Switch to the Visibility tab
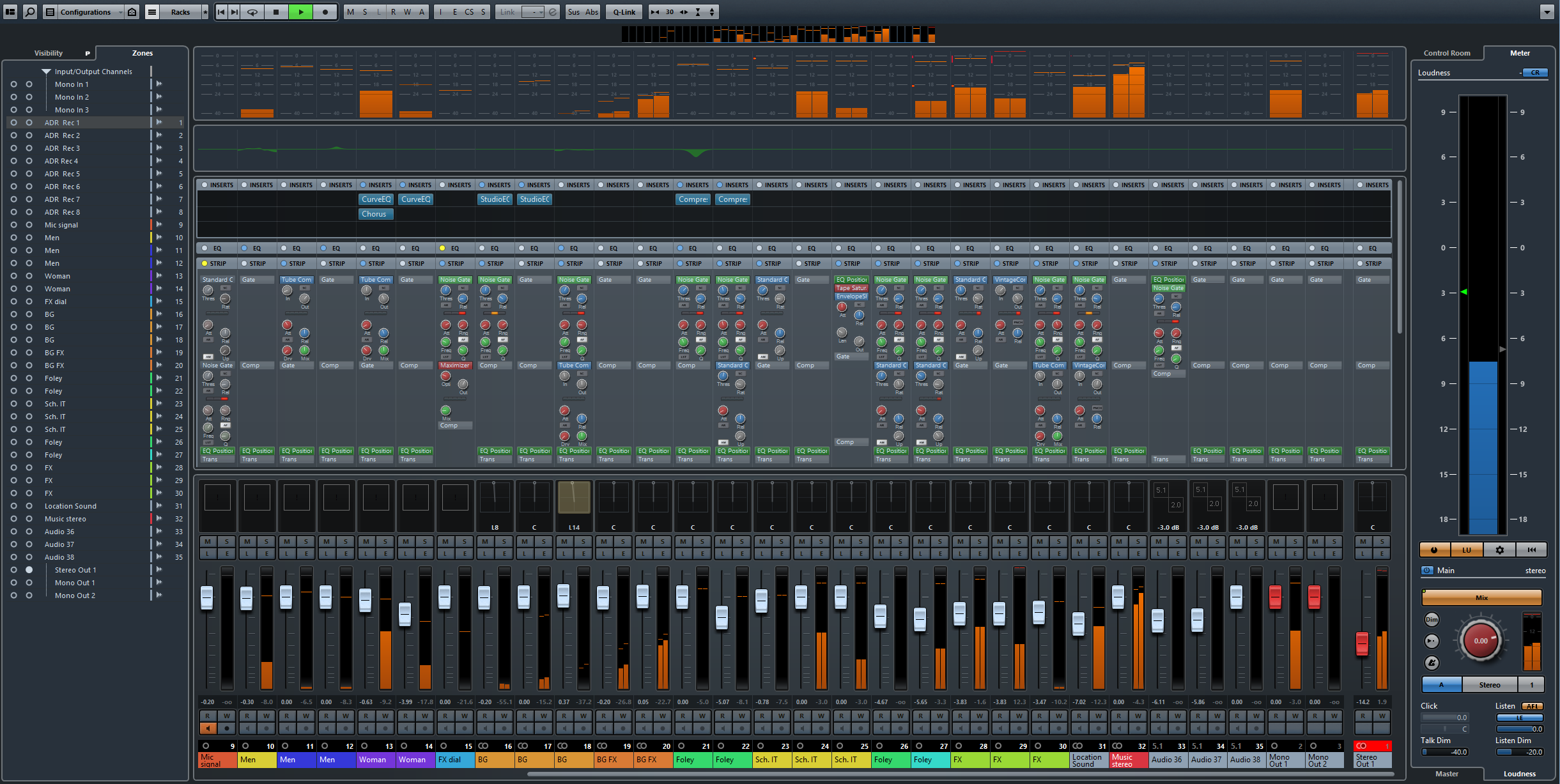Screen dimensions: 1560x784 (x=49, y=53)
